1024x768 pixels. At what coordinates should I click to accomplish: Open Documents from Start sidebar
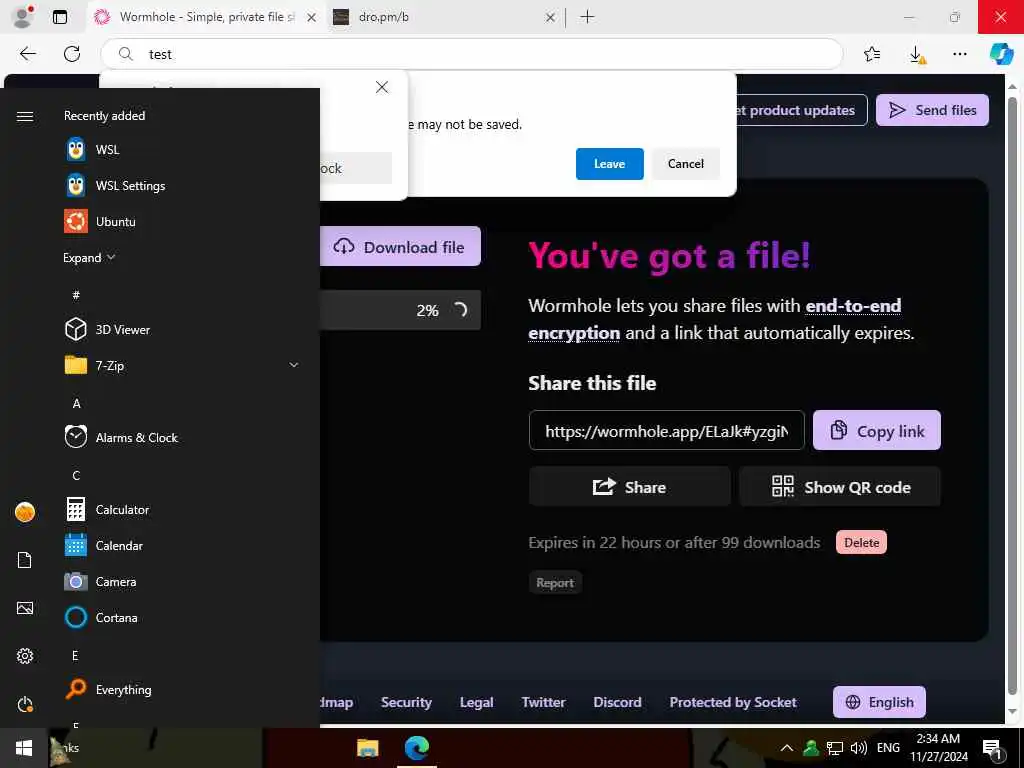pos(25,560)
